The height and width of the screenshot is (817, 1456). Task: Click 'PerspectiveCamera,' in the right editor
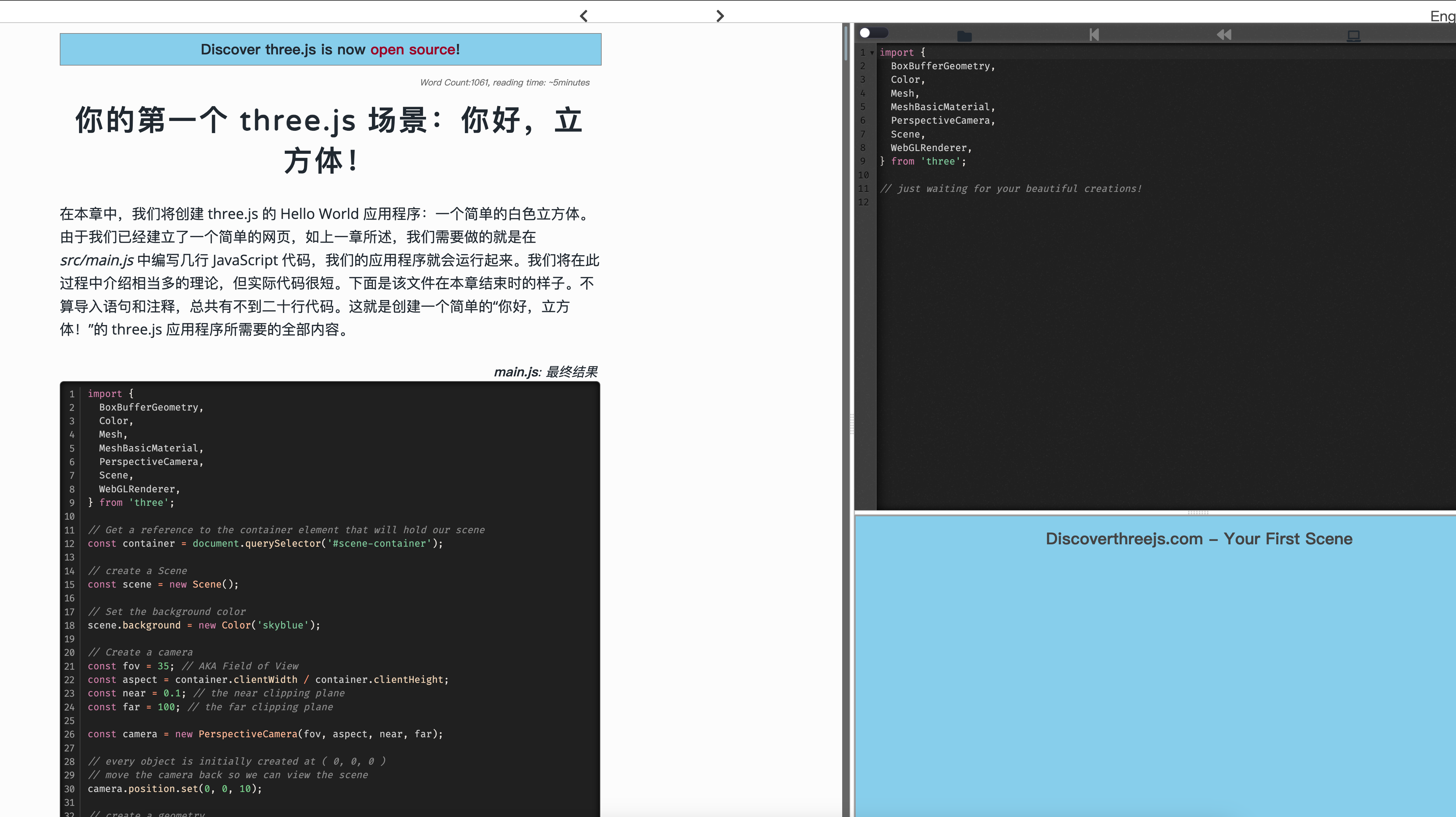pyautogui.click(x=943, y=120)
